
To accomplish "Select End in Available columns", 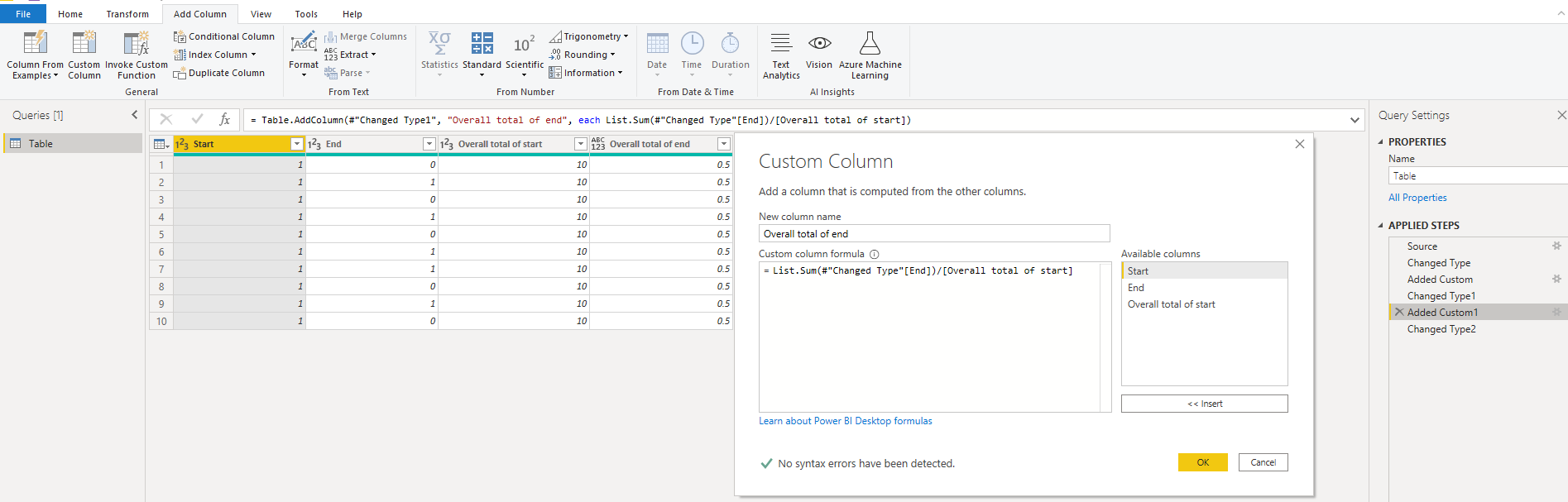I will click(x=1204, y=288).
